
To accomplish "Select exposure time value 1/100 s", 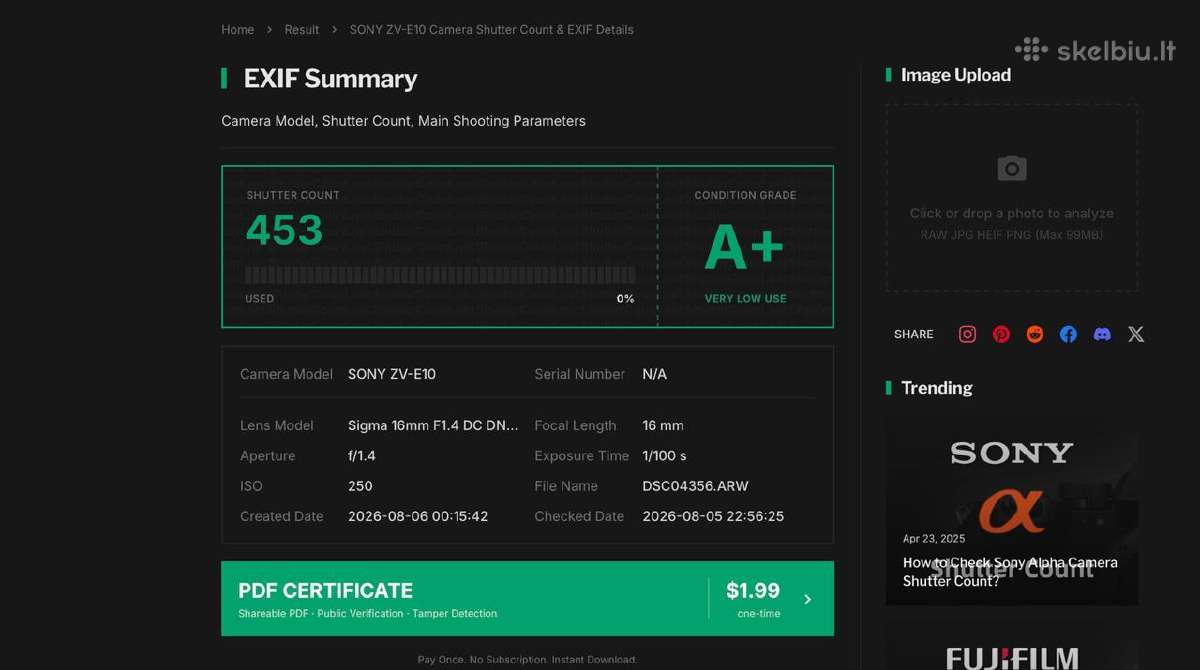I will tap(664, 455).
